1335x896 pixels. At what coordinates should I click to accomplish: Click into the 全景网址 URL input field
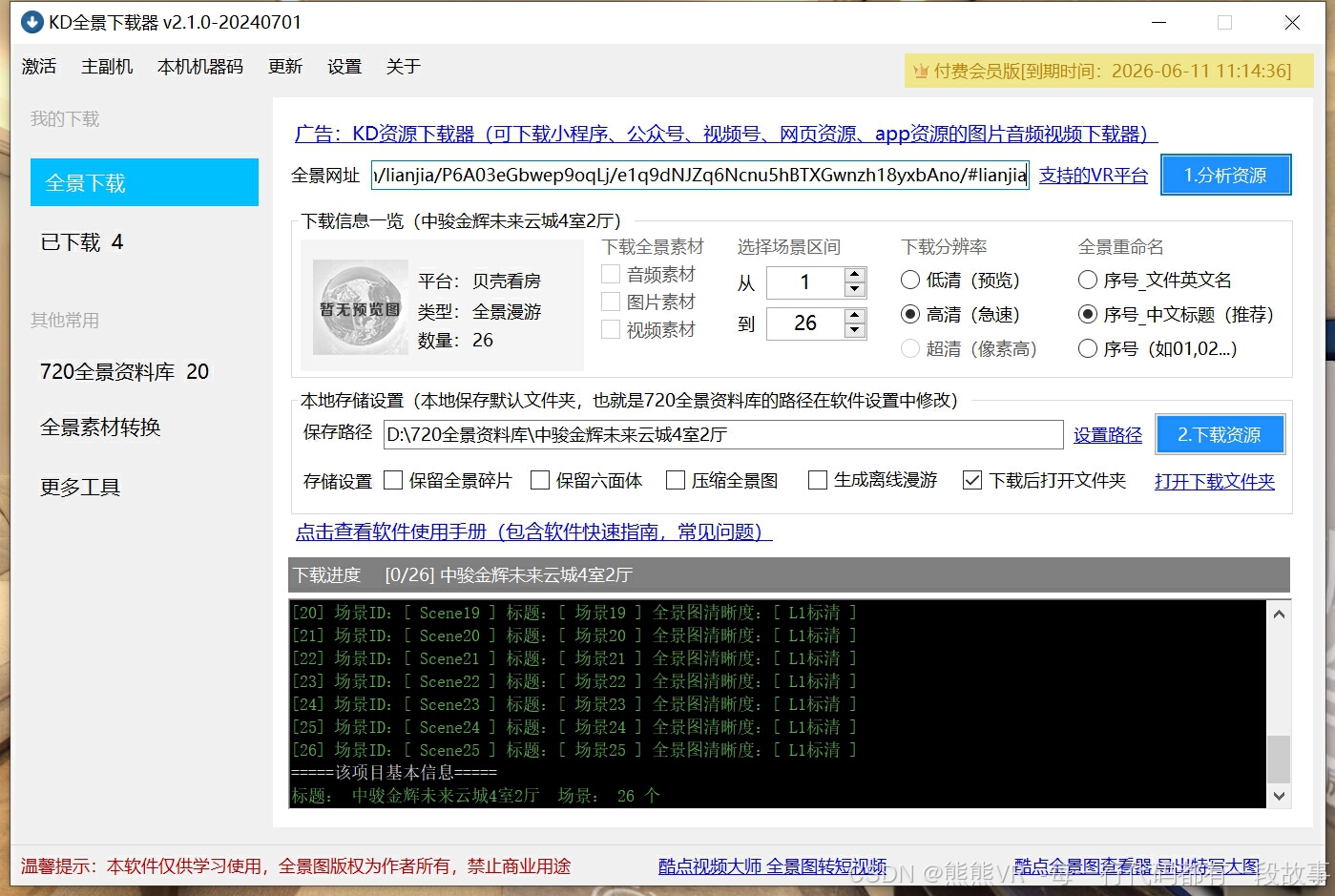point(699,175)
